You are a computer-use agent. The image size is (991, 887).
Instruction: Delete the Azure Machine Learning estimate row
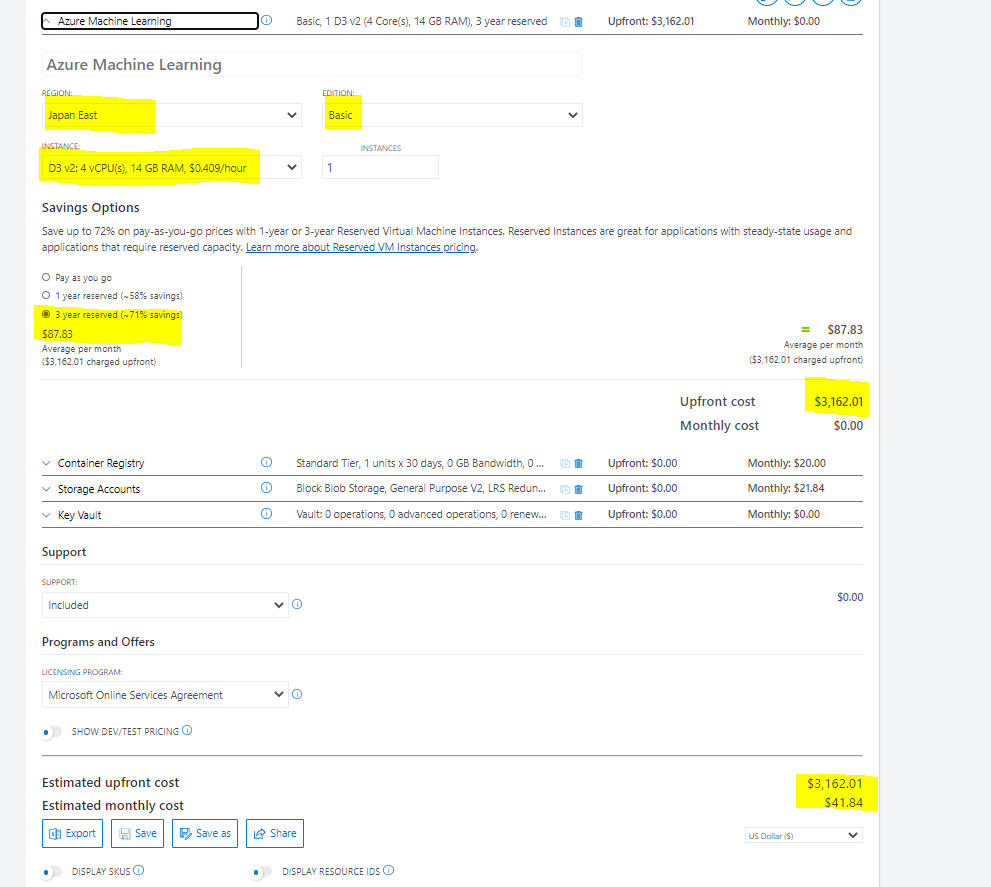tap(578, 21)
